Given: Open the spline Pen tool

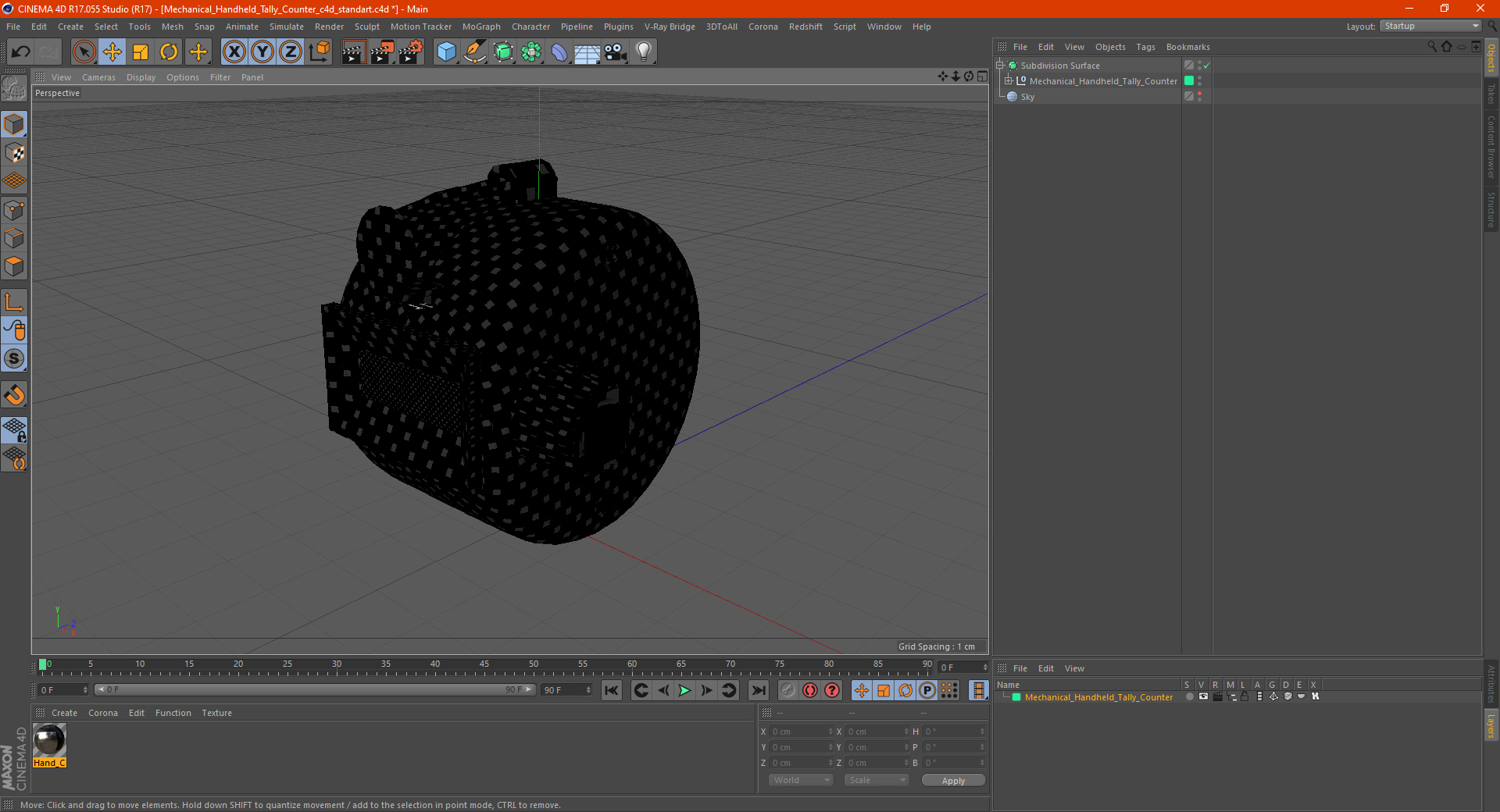Looking at the screenshot, I should click(x=474, y=52).
